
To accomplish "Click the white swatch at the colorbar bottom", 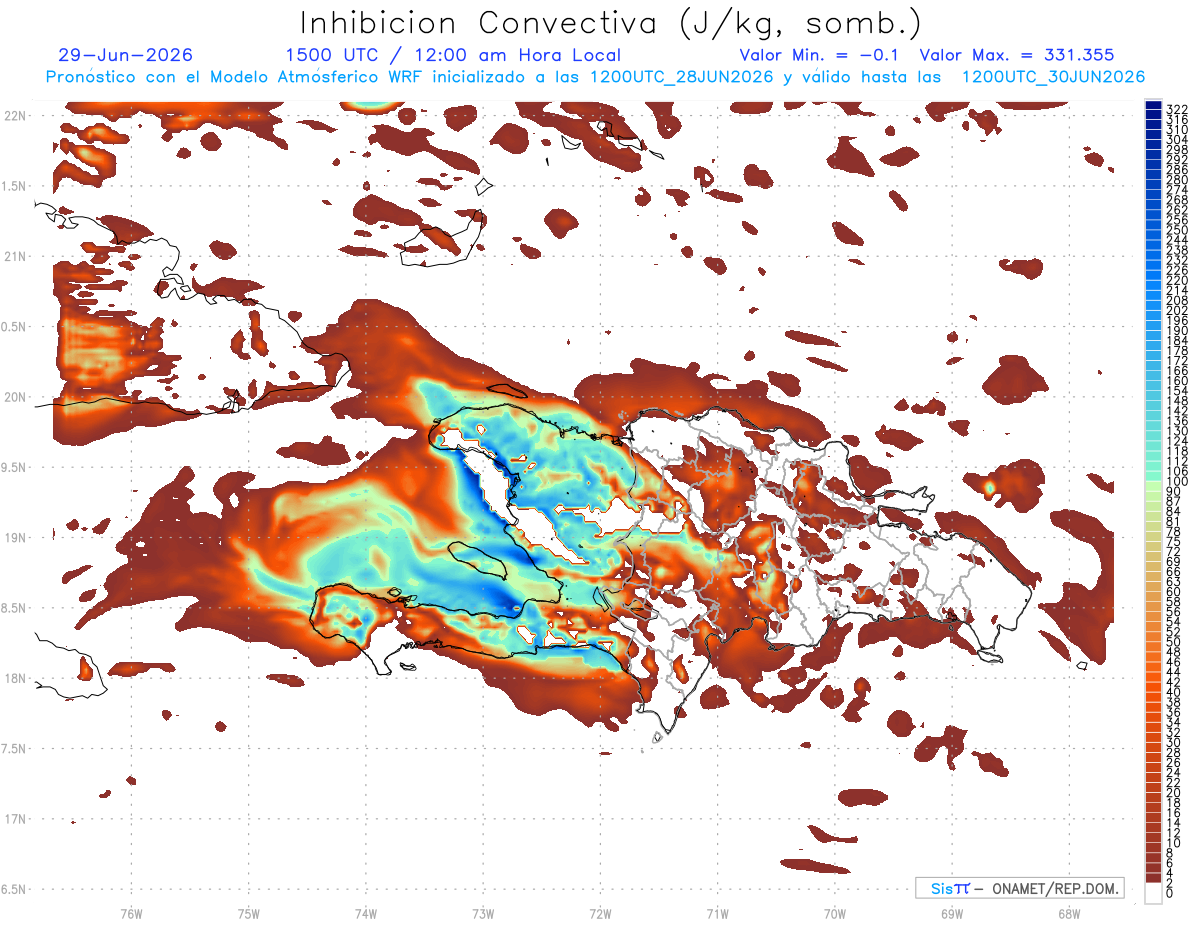I will click(1153, 892).
